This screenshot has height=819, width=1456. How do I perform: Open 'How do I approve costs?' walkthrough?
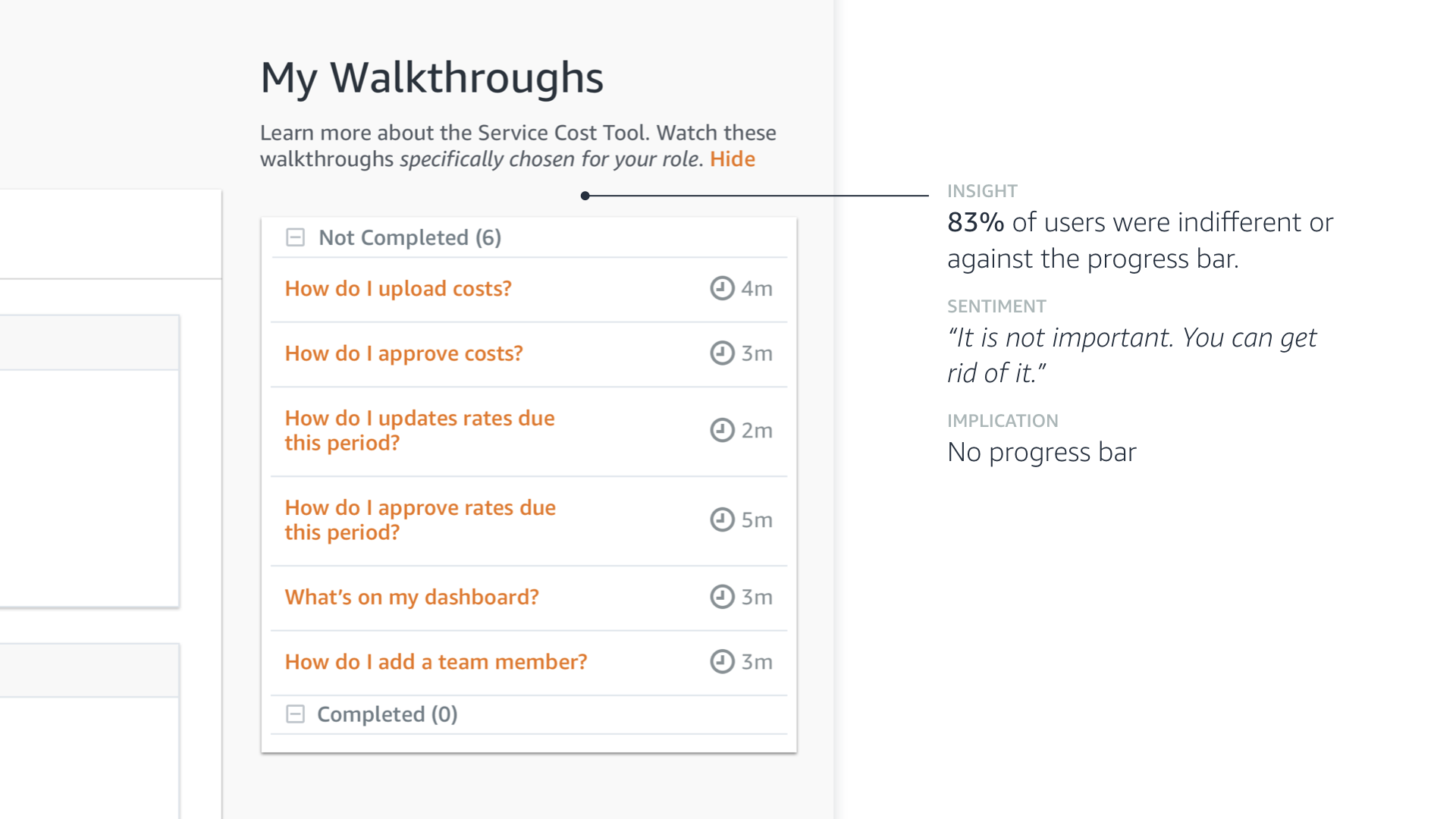click(403, 353)
